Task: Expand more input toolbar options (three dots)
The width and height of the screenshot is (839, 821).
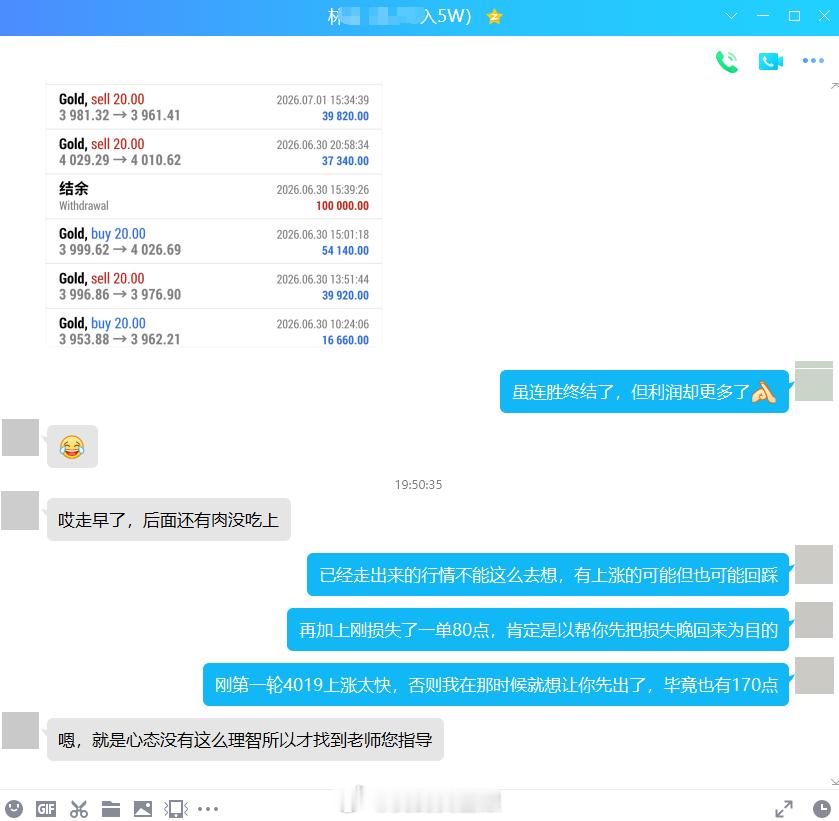Action: pos(208,808)
